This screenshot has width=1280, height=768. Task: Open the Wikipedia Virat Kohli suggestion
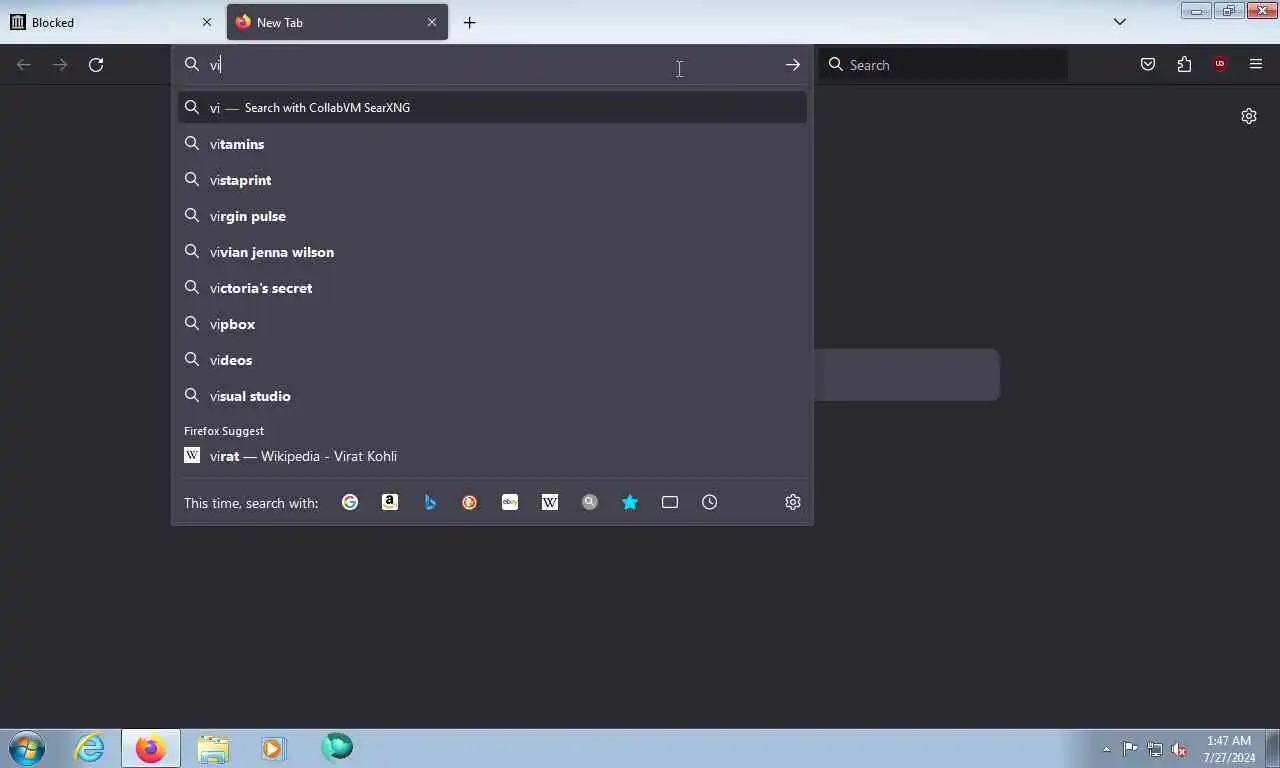[492, 456]
